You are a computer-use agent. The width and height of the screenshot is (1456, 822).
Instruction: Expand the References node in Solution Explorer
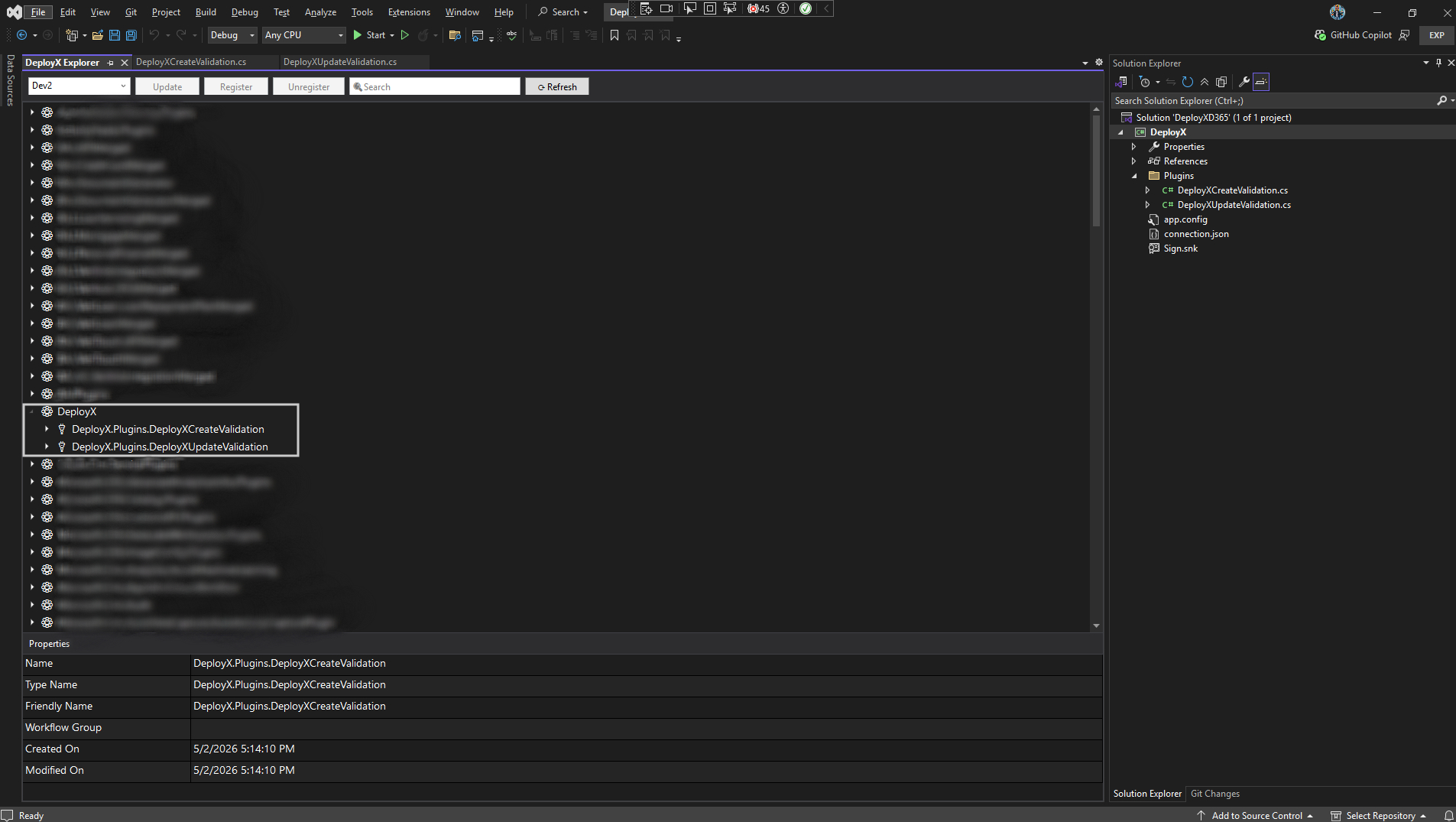click(1134, 161)
